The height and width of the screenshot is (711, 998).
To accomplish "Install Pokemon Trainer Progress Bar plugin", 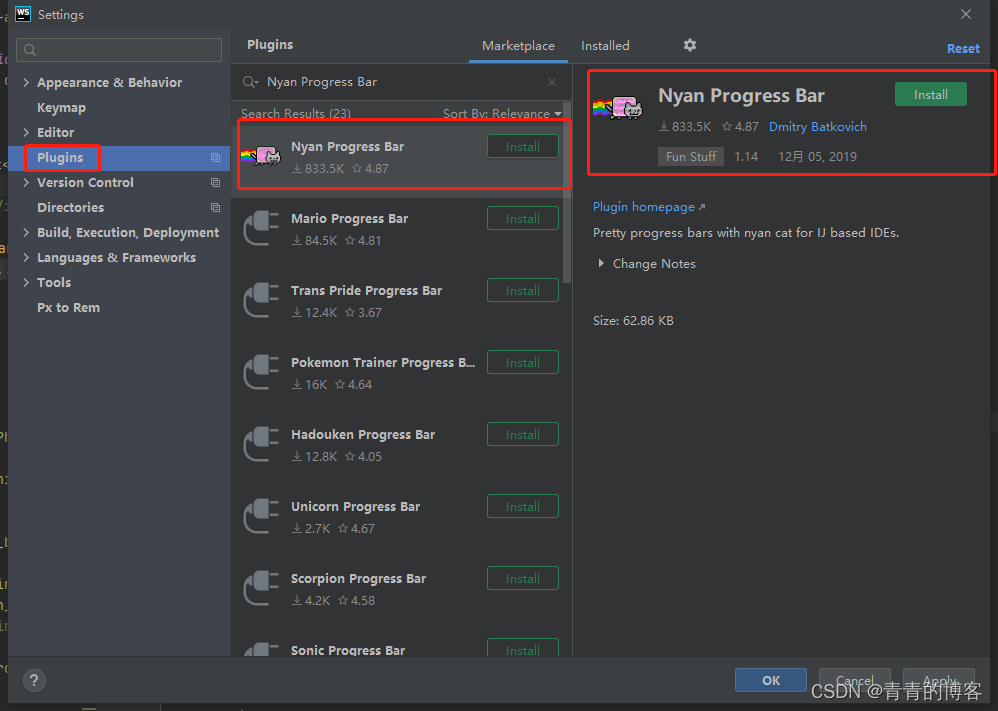I will [x=523, y=362].
